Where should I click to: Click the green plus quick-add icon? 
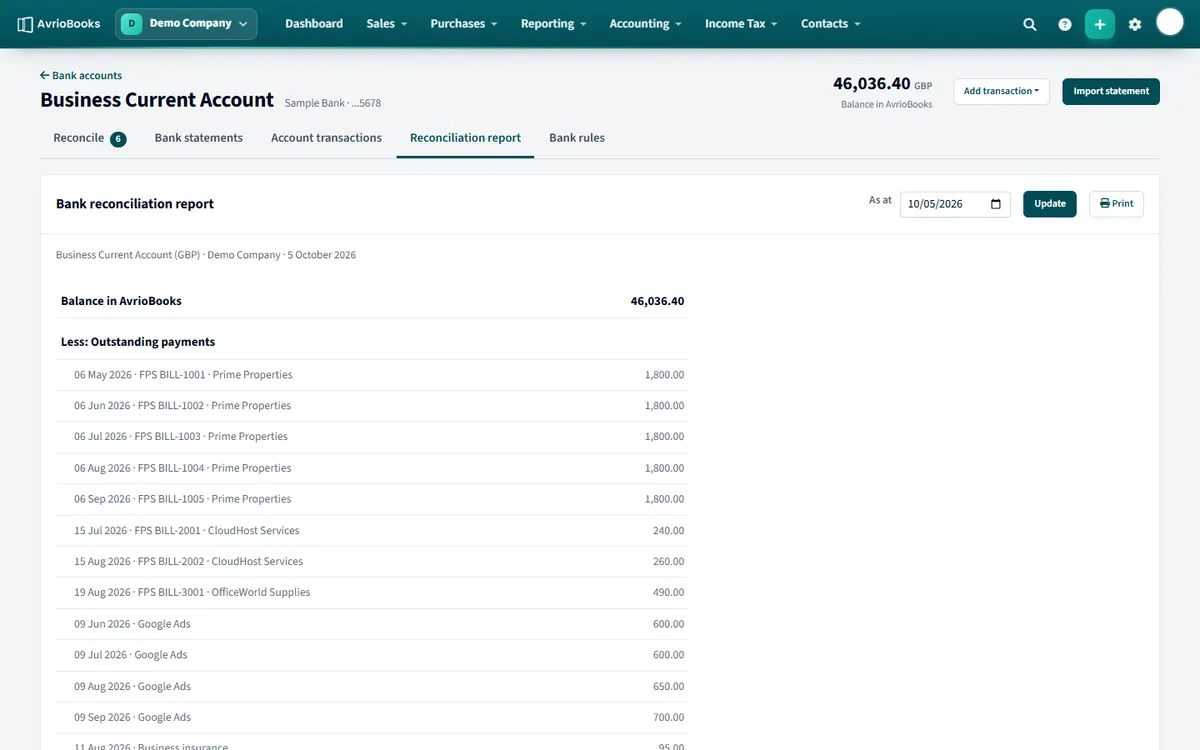pyautogui.click(x=1100, y=24)
